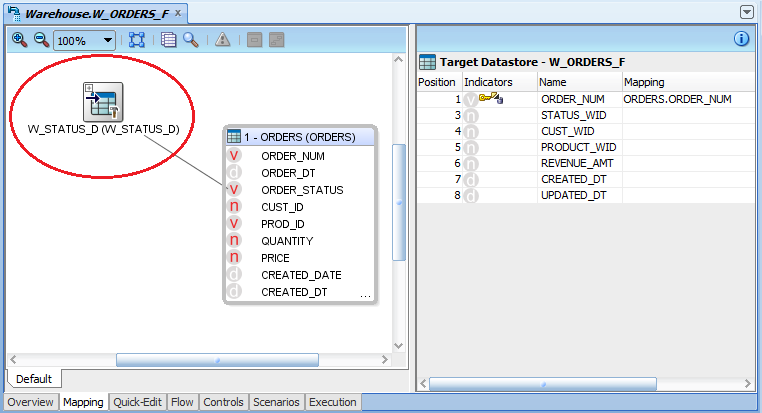The height and width of the screenshot is (413, 762).
Task: Switch to the Execution tab
Action: coord(333,402)
